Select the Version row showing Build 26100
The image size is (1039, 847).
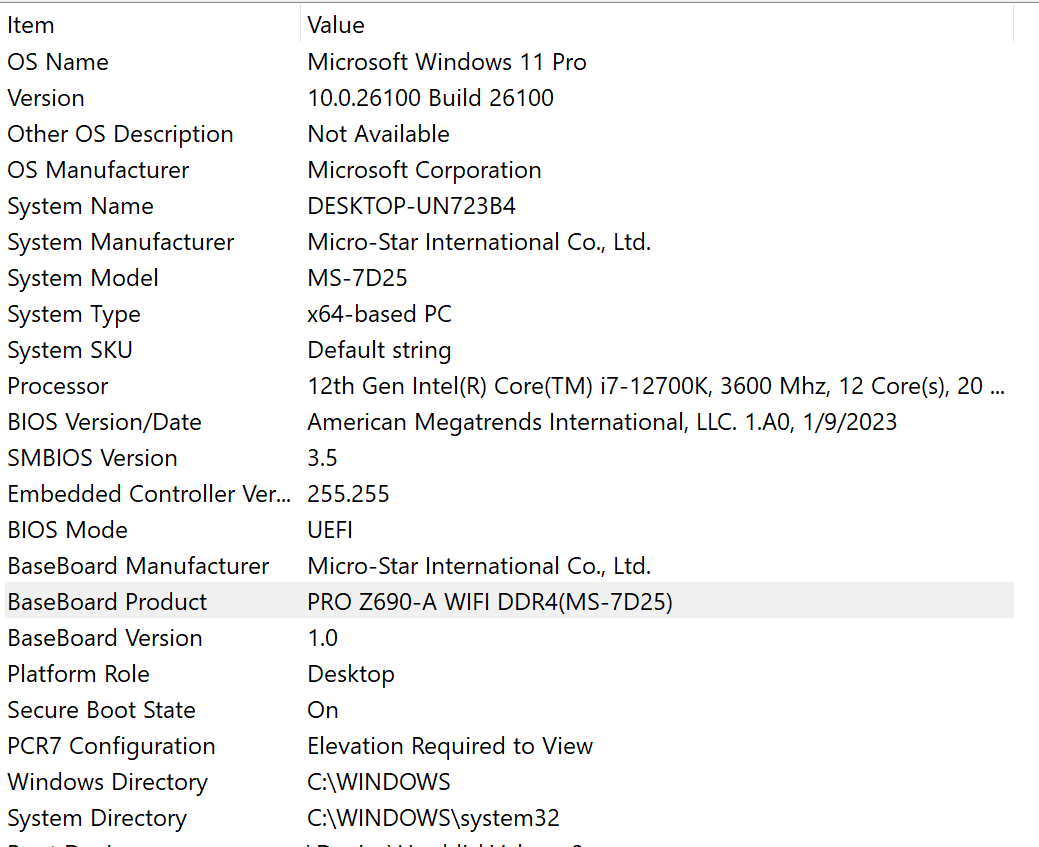click(46, 98)
